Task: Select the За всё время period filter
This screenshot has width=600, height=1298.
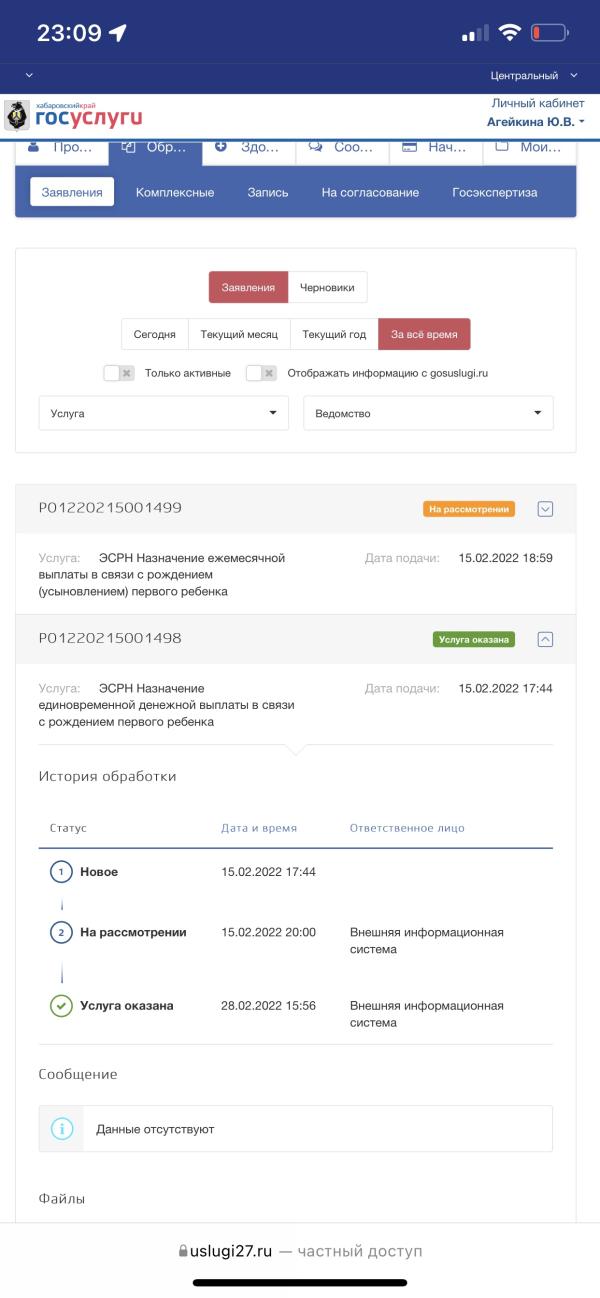Action: coord(424,334)
